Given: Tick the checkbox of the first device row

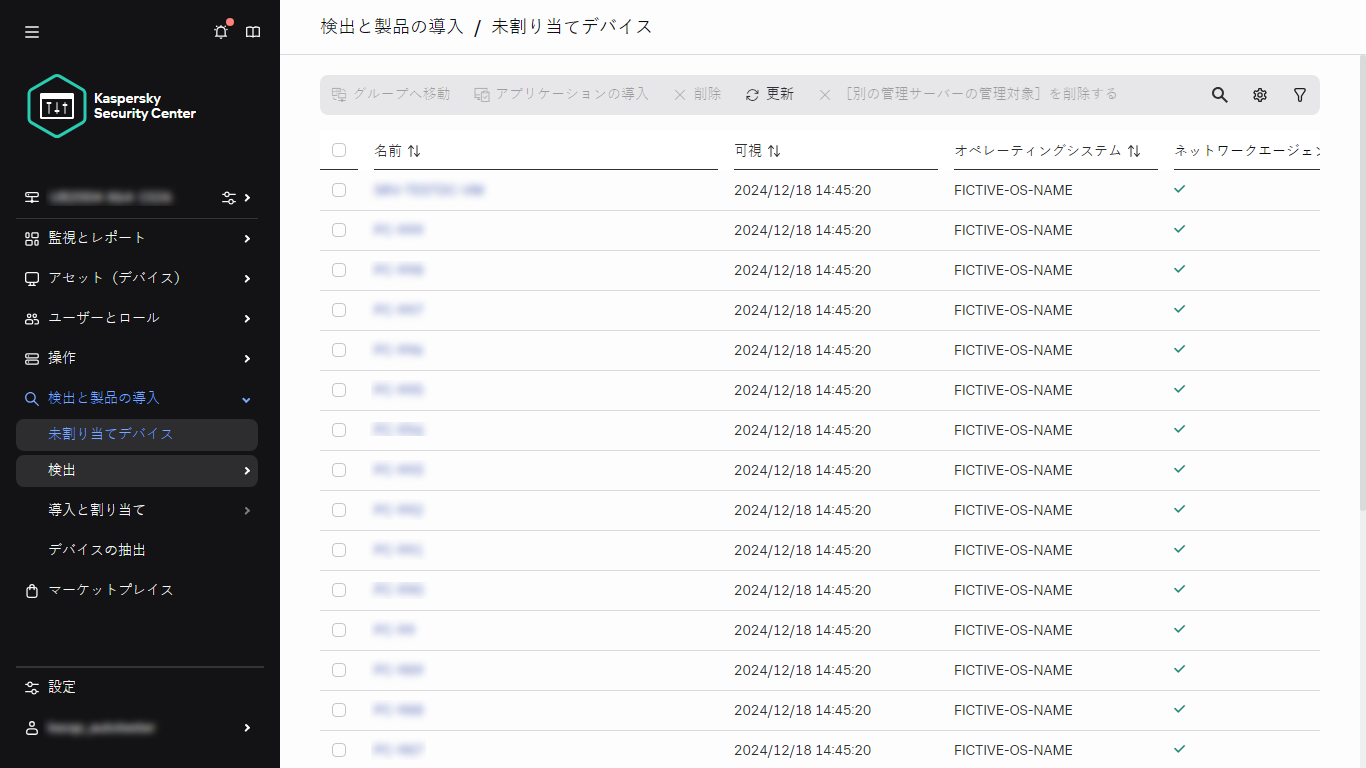Looking at the screenshot, I should [x=339, y=190].
